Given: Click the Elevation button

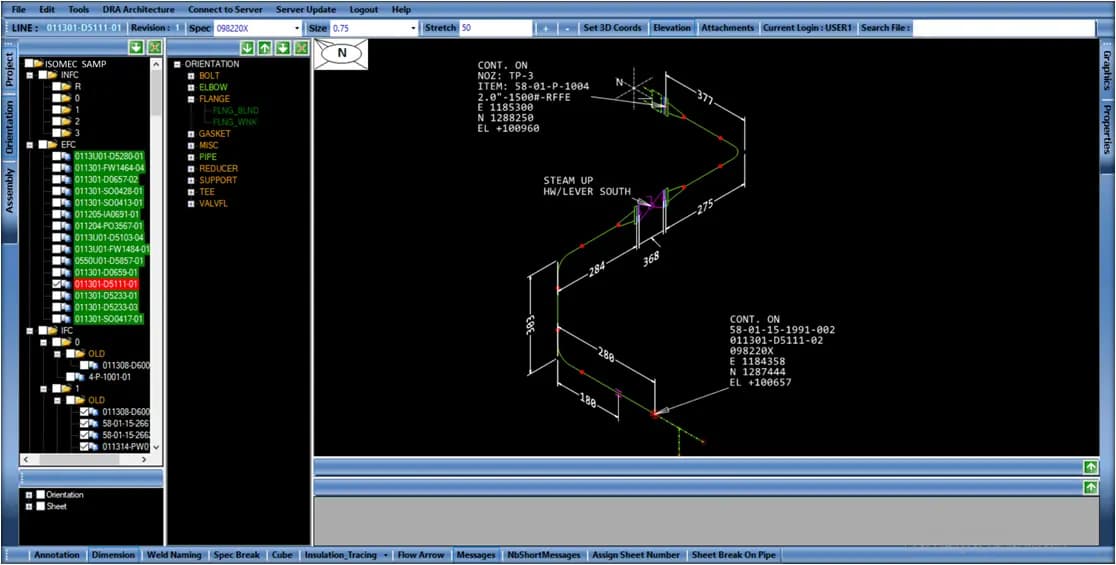Looking at the screenshot, I should point(672,28).
